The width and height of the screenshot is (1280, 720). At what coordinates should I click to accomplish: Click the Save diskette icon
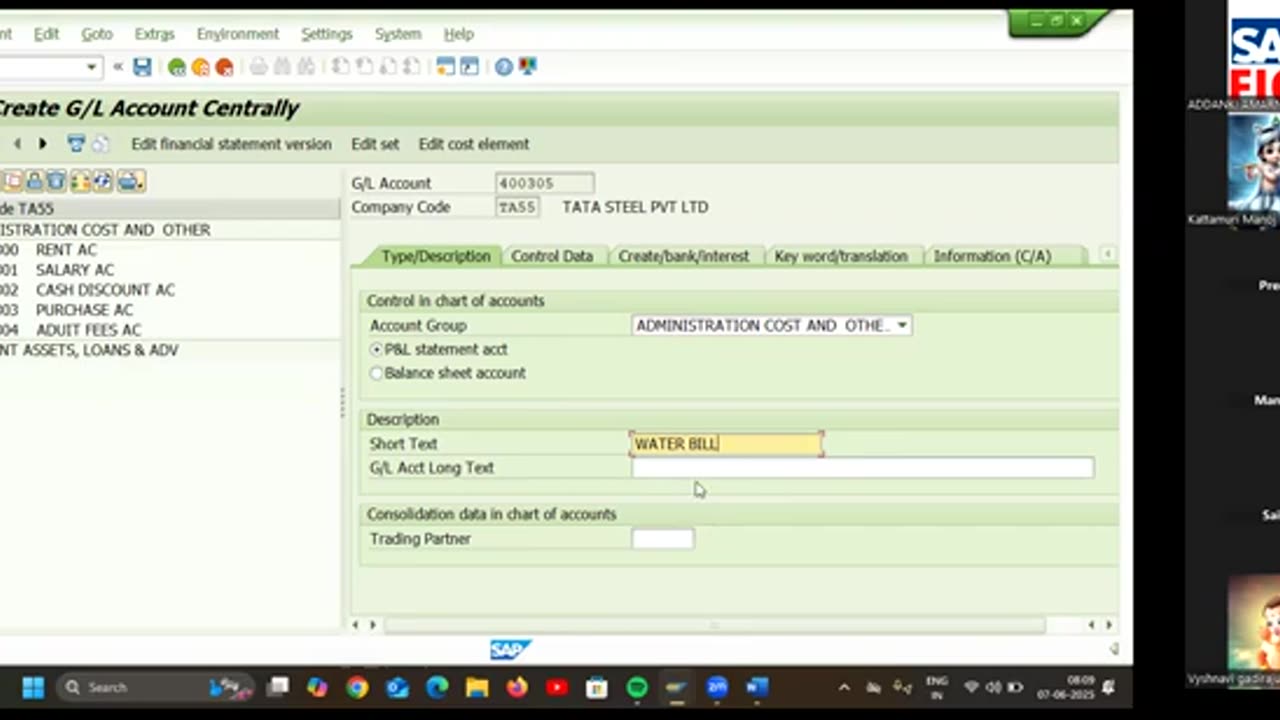point(142,67)
